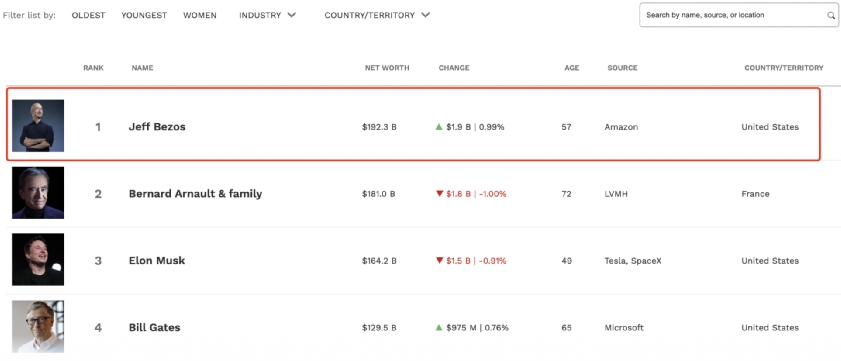Open the Bernard Arnault & family link

(x=195, y=194)
